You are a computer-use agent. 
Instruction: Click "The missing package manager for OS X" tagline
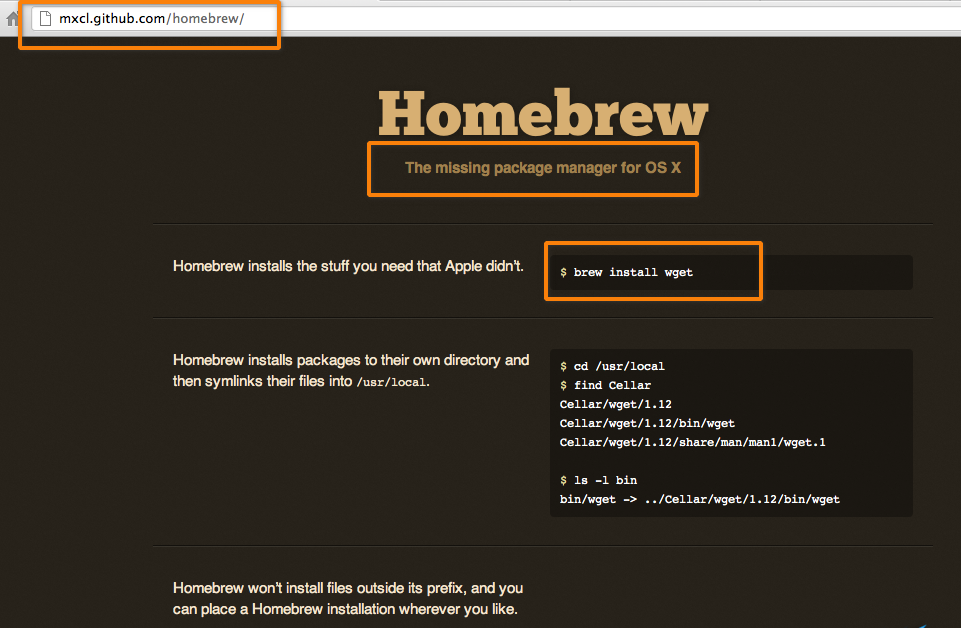point(543,168)
